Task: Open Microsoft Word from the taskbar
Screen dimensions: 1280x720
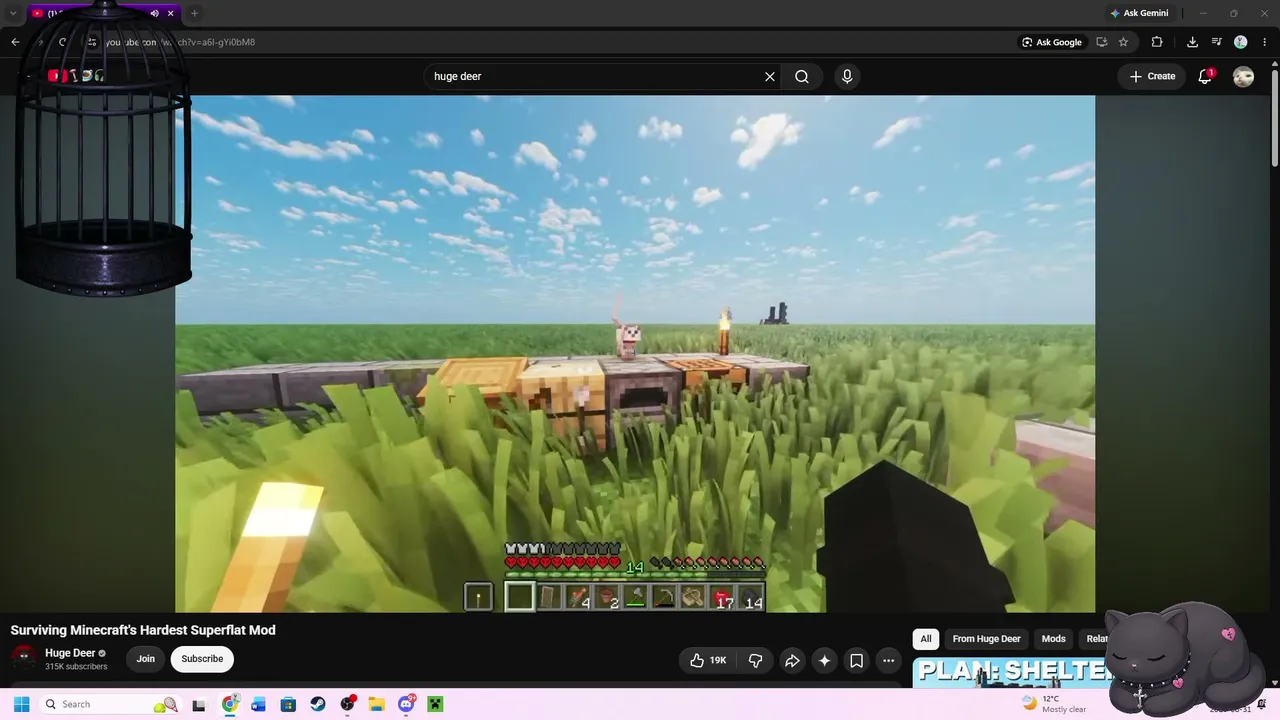Action: (259, 704)
